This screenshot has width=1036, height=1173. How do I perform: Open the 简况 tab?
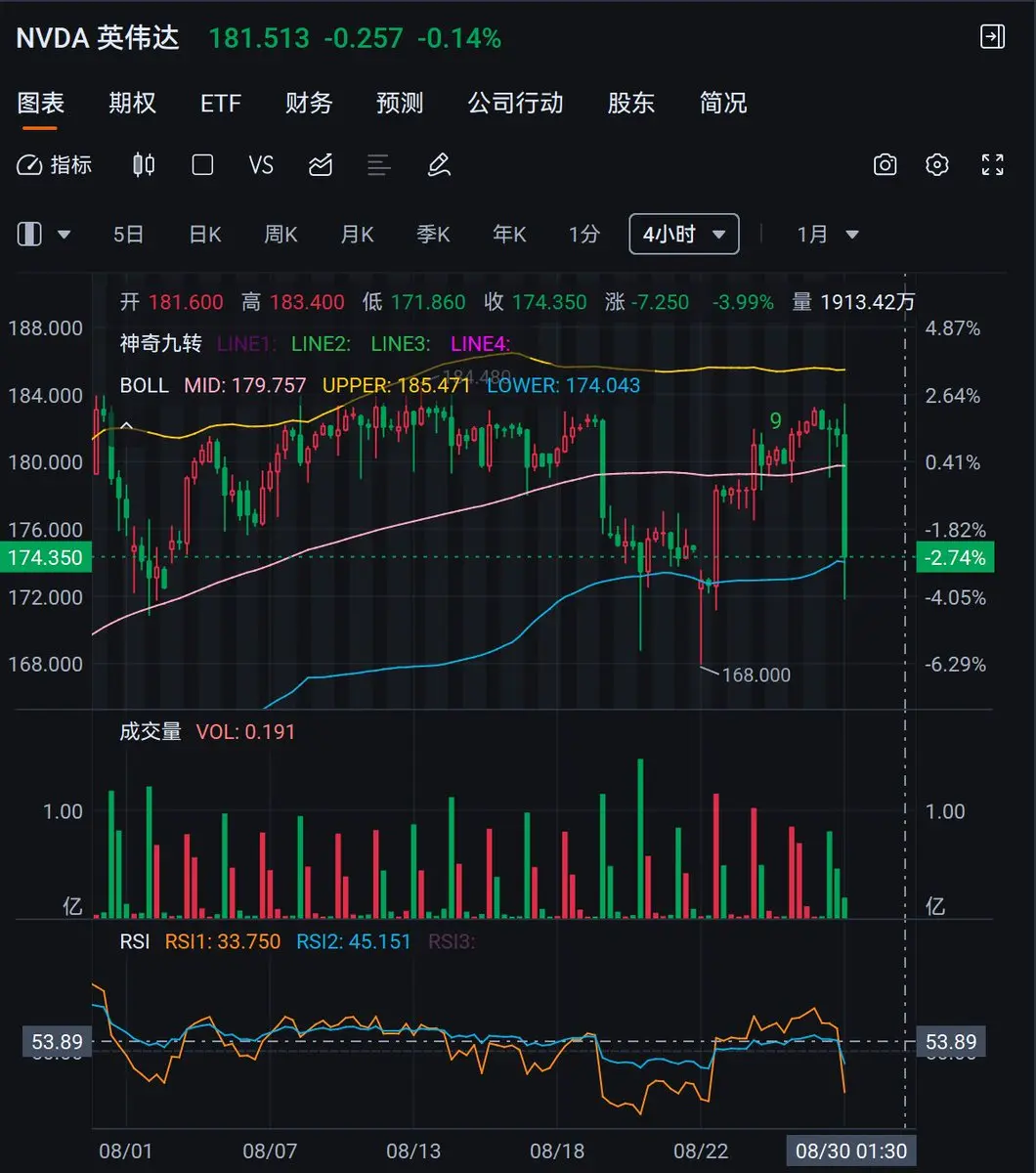tap(723, 103)
